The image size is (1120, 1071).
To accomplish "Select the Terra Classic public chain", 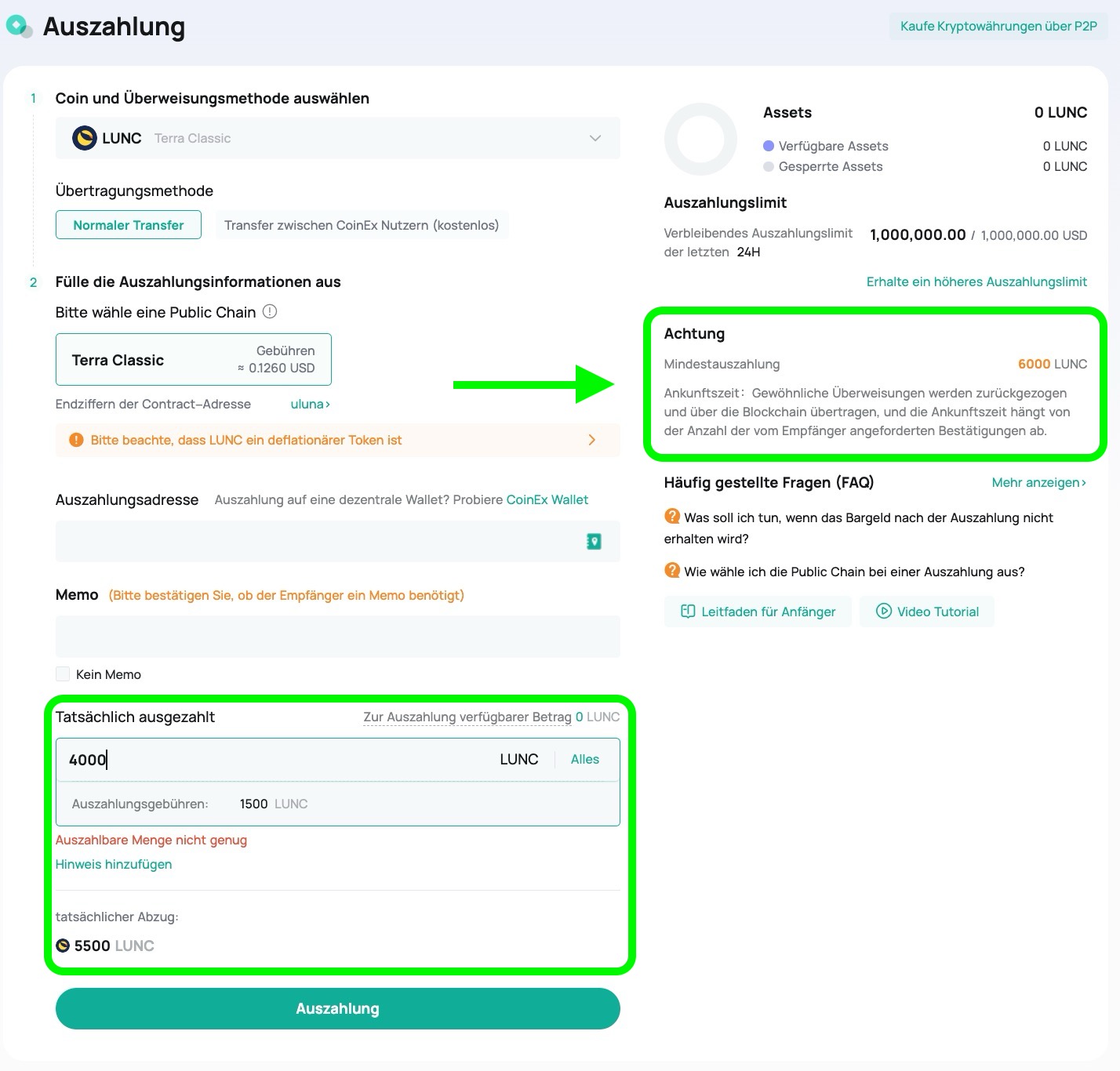I will (194, 360).
